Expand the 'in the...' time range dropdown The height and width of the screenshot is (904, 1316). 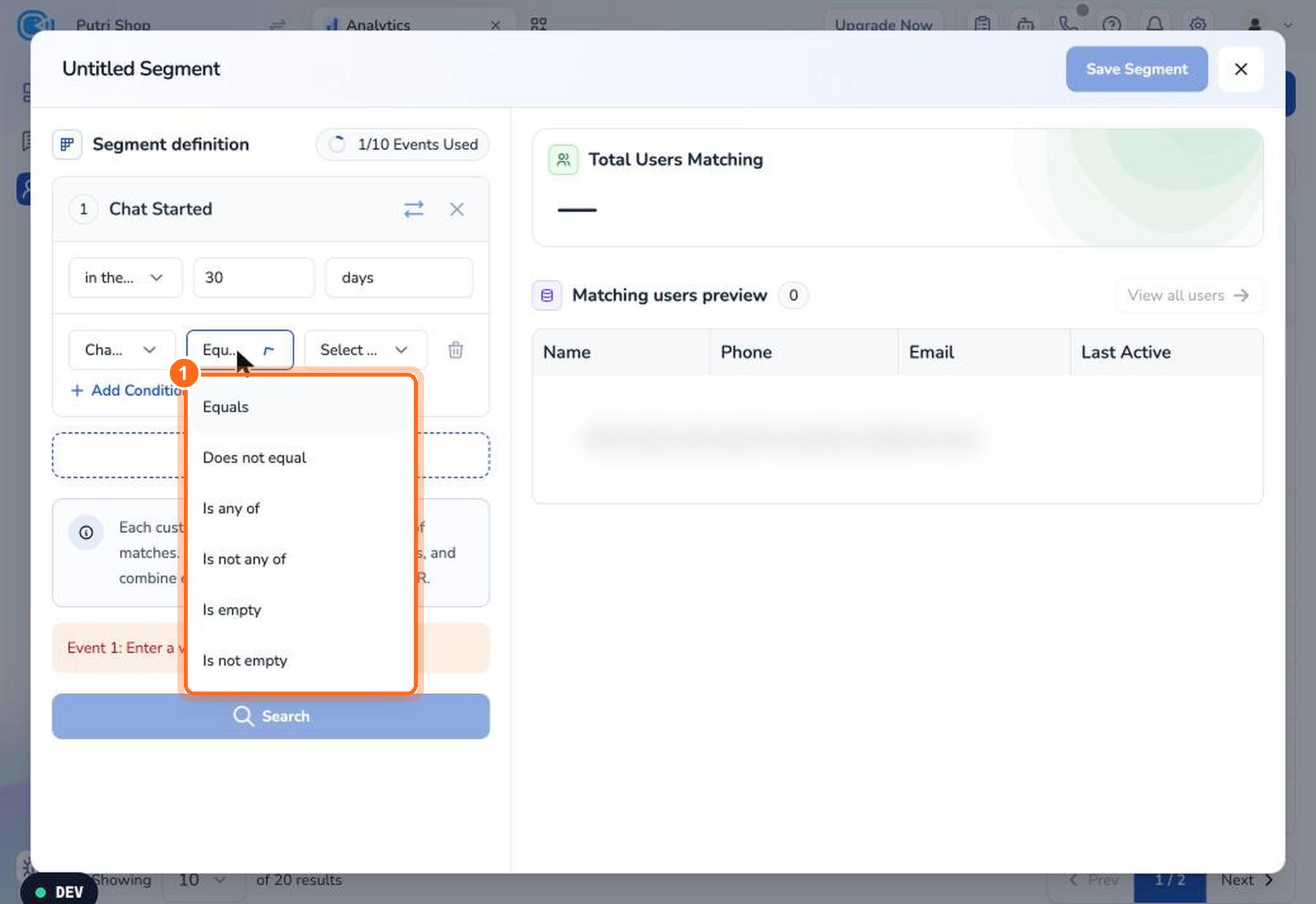pos(125,278)
